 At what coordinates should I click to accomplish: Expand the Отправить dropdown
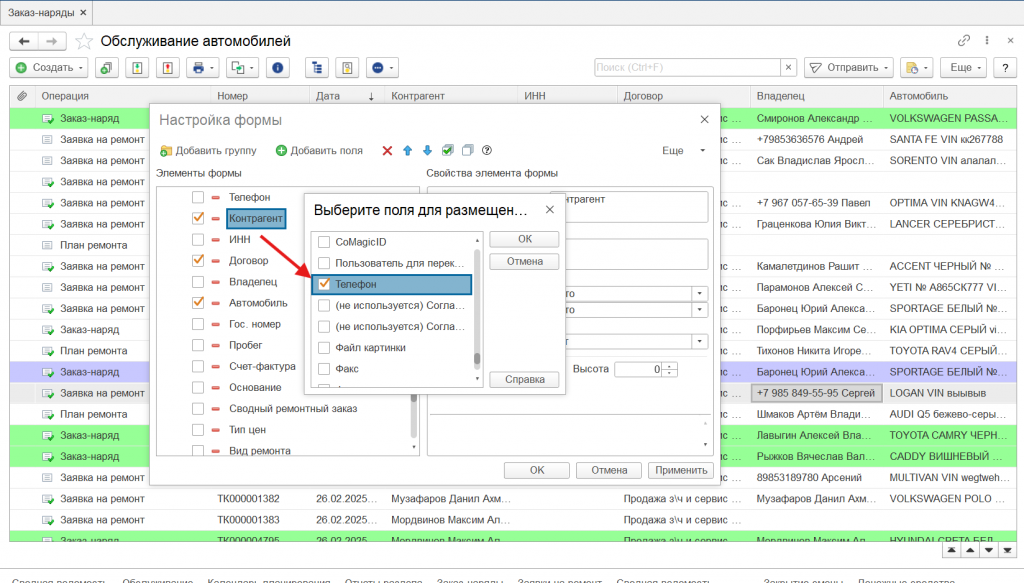pos(849,68)
